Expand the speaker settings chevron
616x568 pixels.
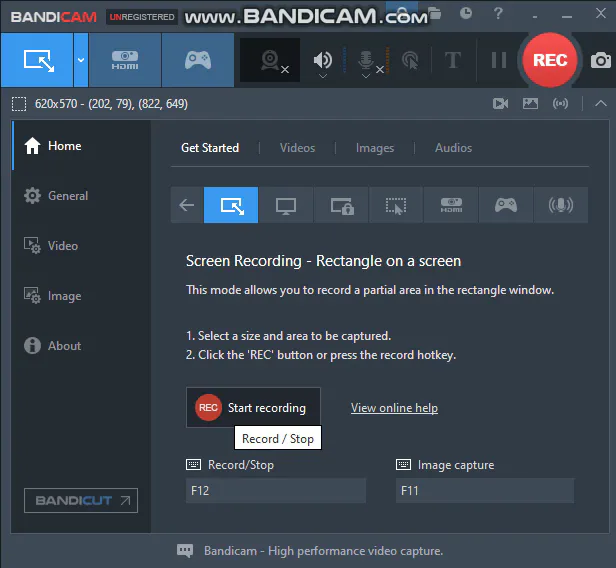(323, 76)
